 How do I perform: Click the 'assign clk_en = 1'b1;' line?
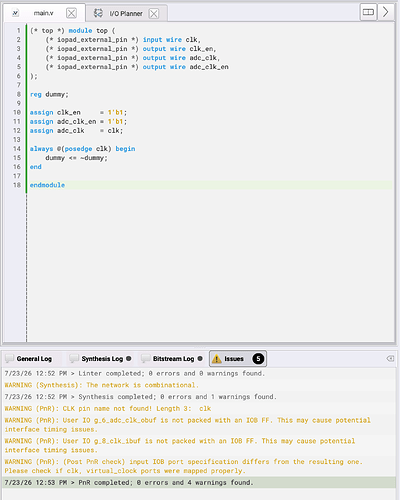[x=78, y=113]
